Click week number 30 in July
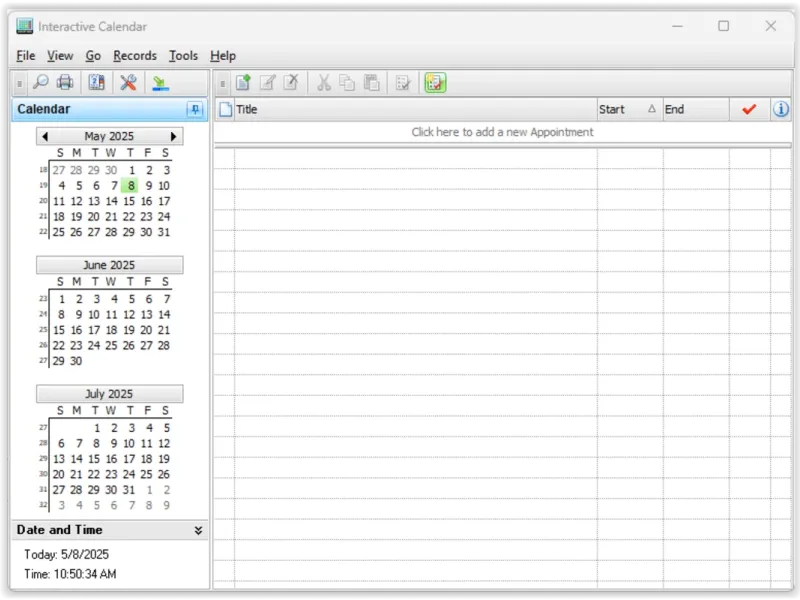The image size is (800, 600). 43,474
